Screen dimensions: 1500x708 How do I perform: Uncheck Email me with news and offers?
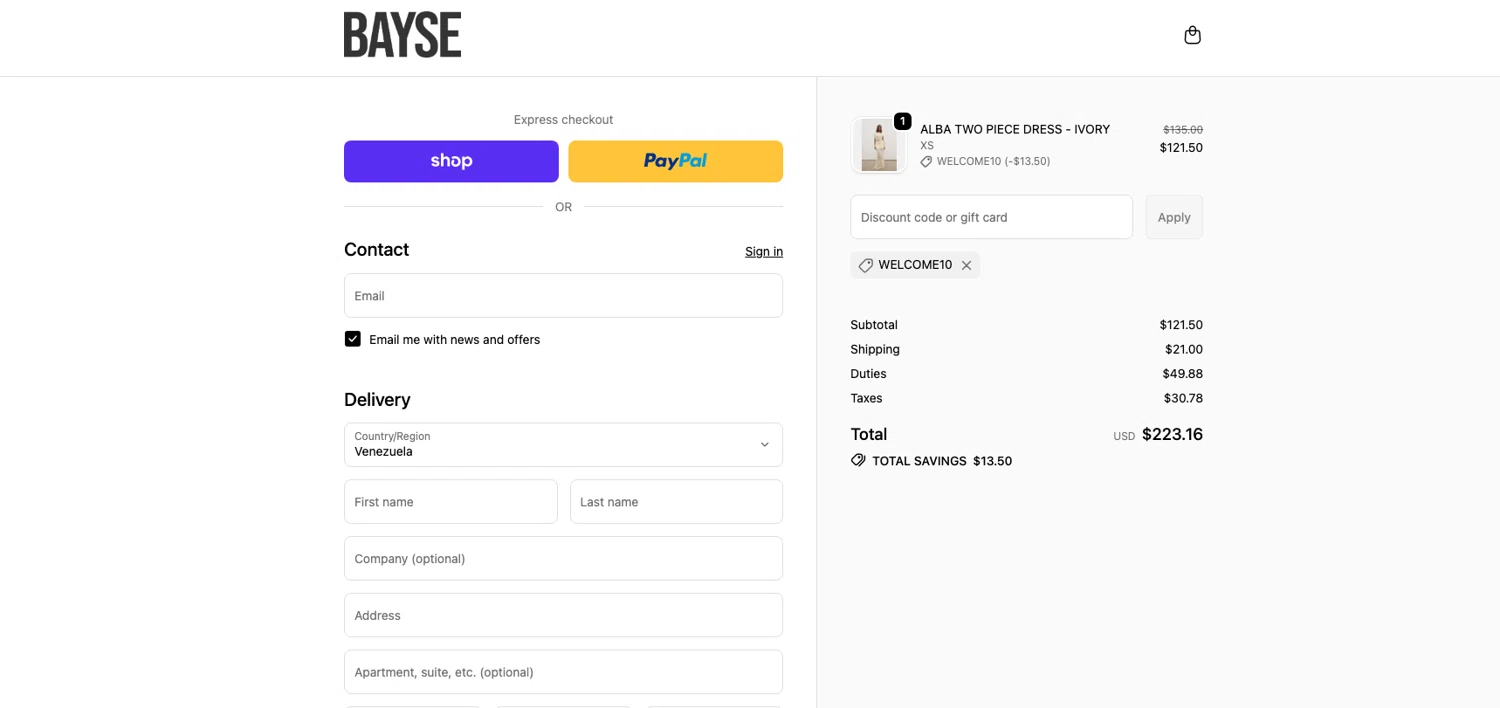click(353, 339)
